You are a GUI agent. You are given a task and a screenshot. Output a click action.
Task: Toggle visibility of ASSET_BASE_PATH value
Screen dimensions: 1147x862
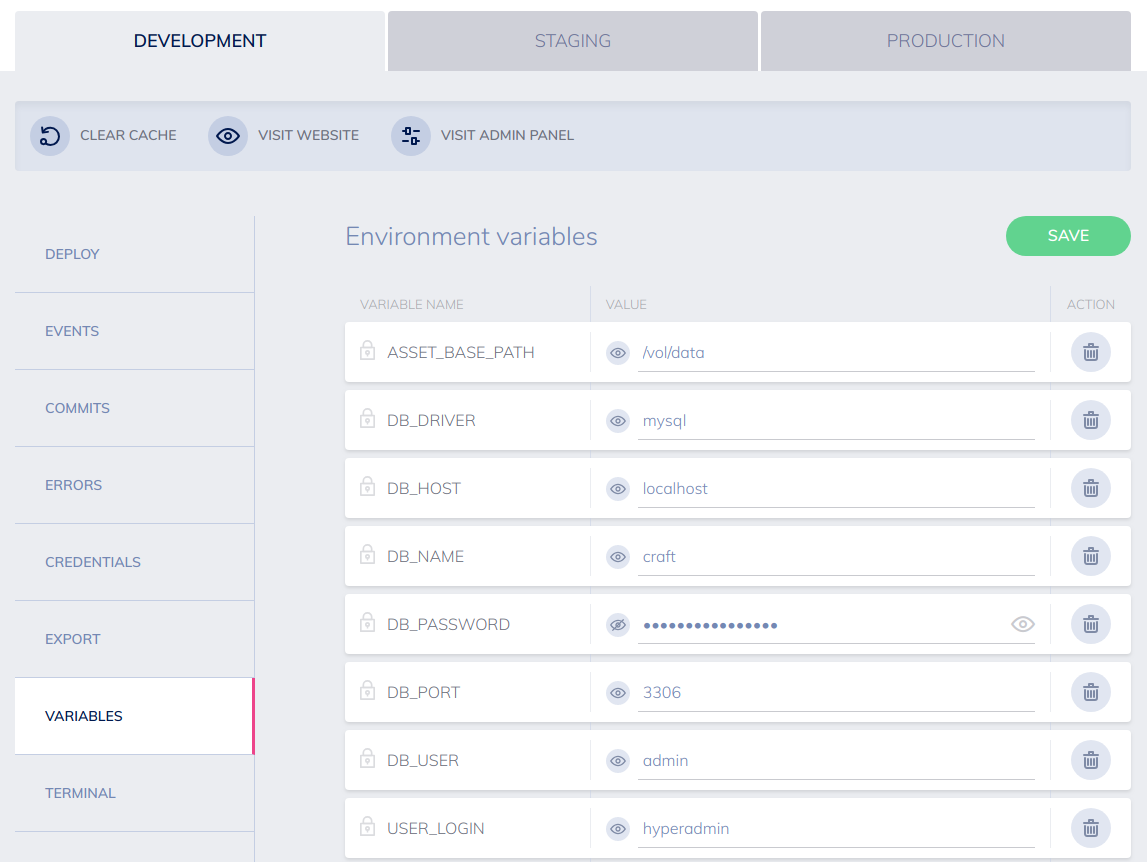[618, 353]
